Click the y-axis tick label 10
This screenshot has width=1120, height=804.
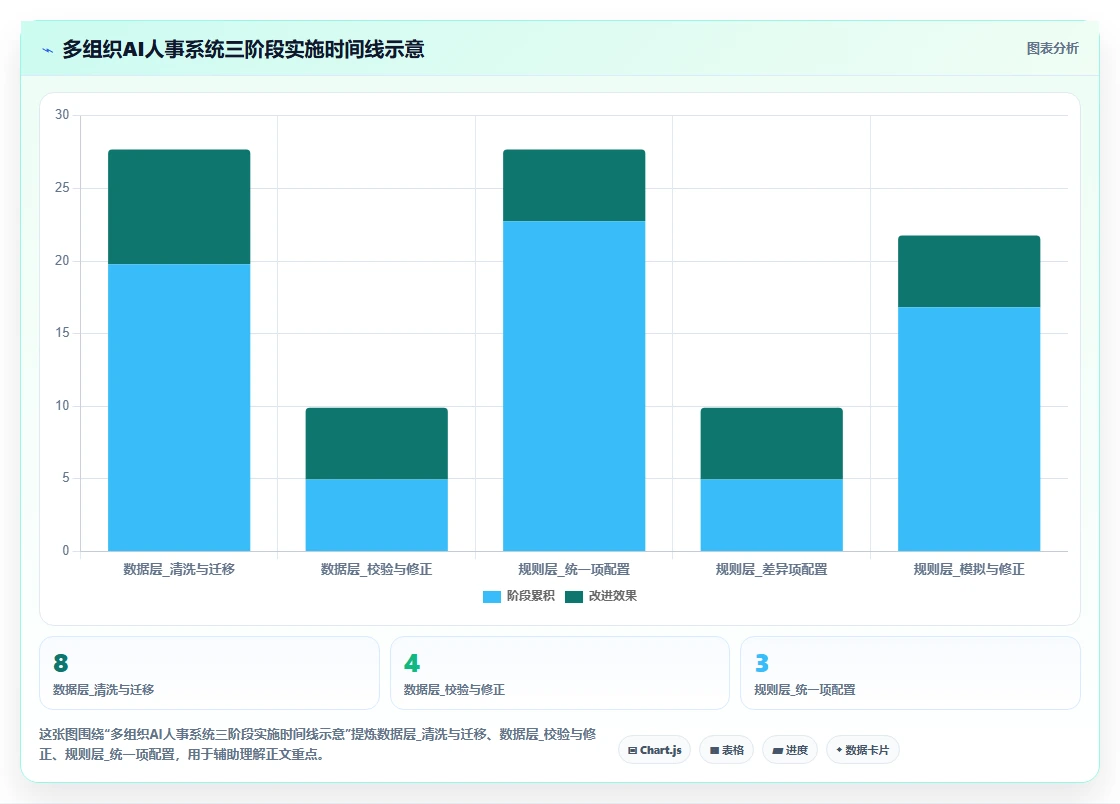62,406
